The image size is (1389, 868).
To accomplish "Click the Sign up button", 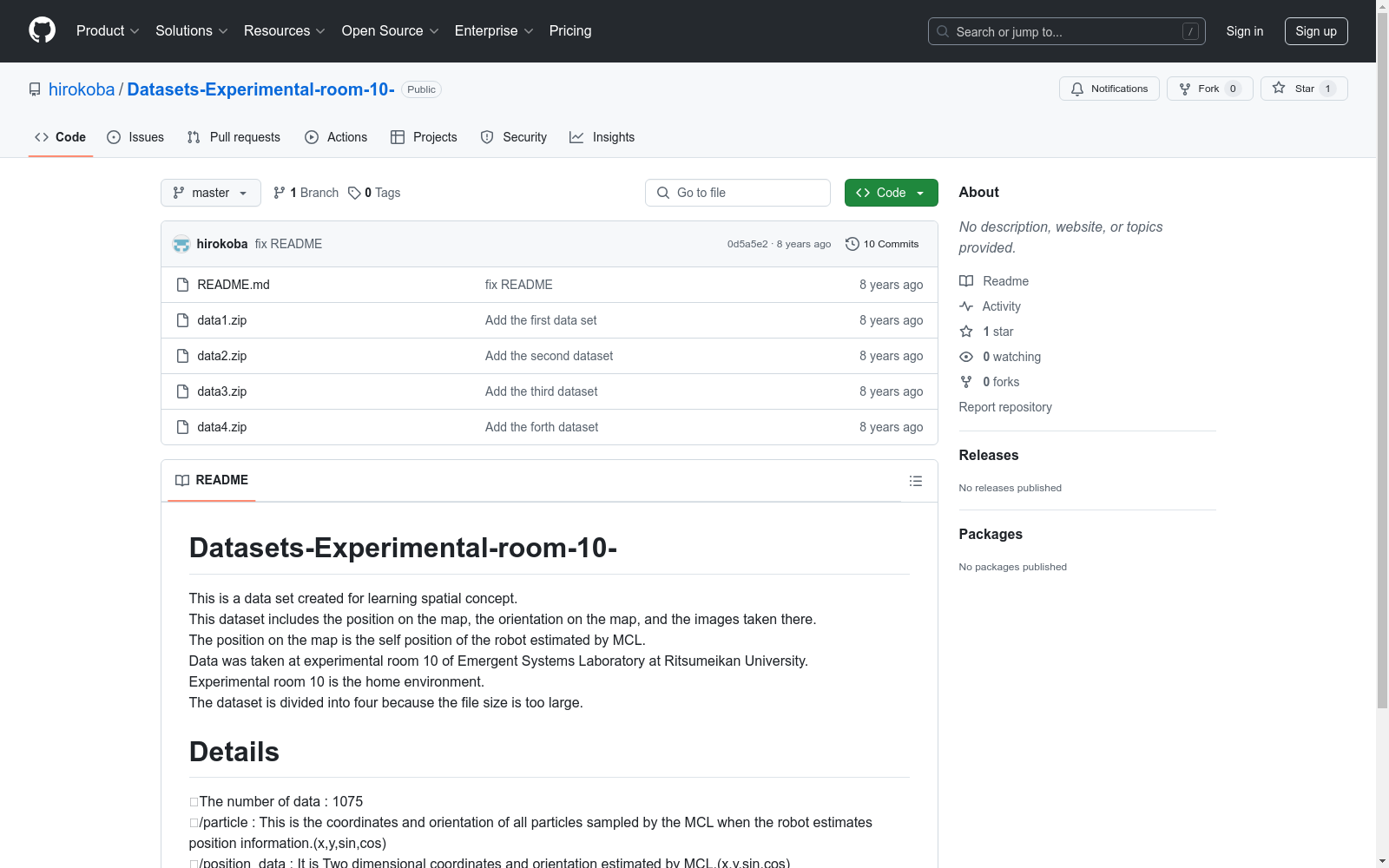I will pyautogui.click(x=1316, y=31).
